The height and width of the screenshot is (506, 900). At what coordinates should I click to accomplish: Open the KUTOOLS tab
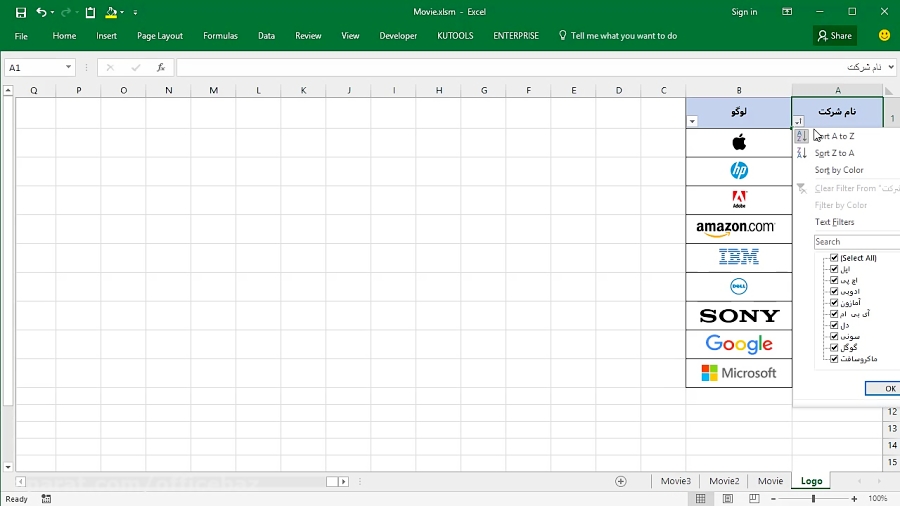pos(455,36)
